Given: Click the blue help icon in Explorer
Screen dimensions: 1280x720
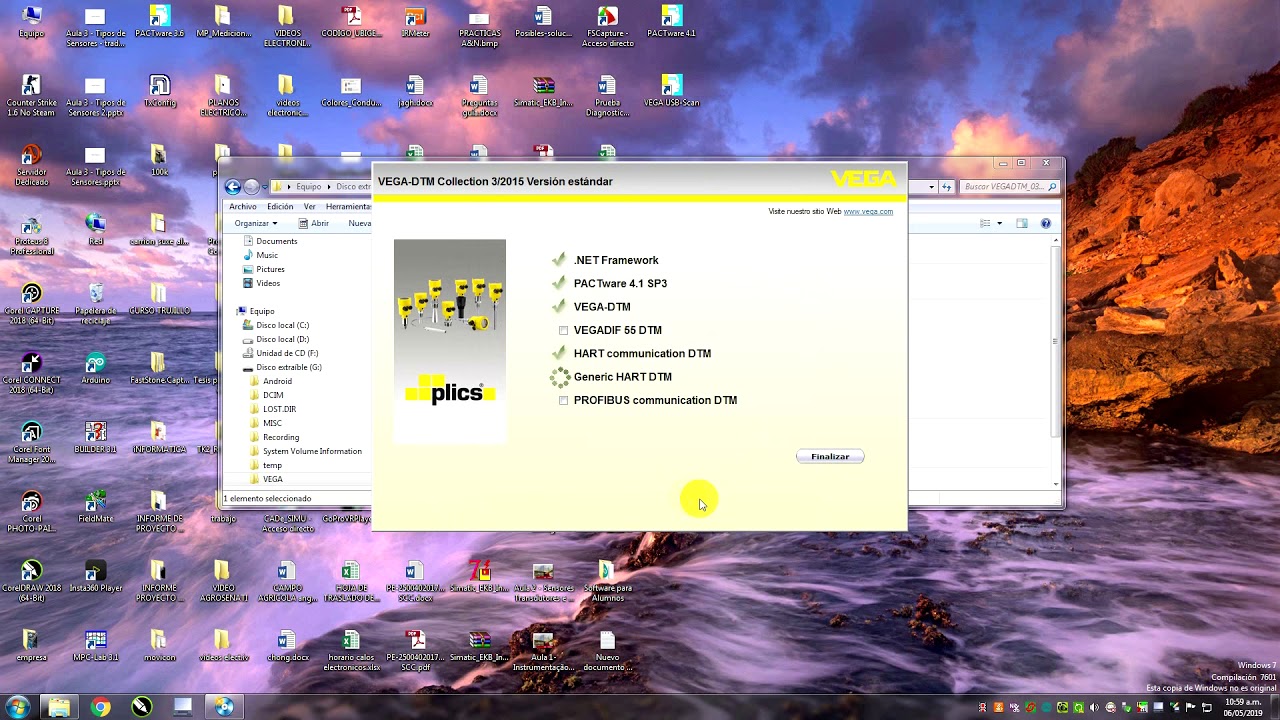Looking at the screenshot, I should pos(1046,224).
